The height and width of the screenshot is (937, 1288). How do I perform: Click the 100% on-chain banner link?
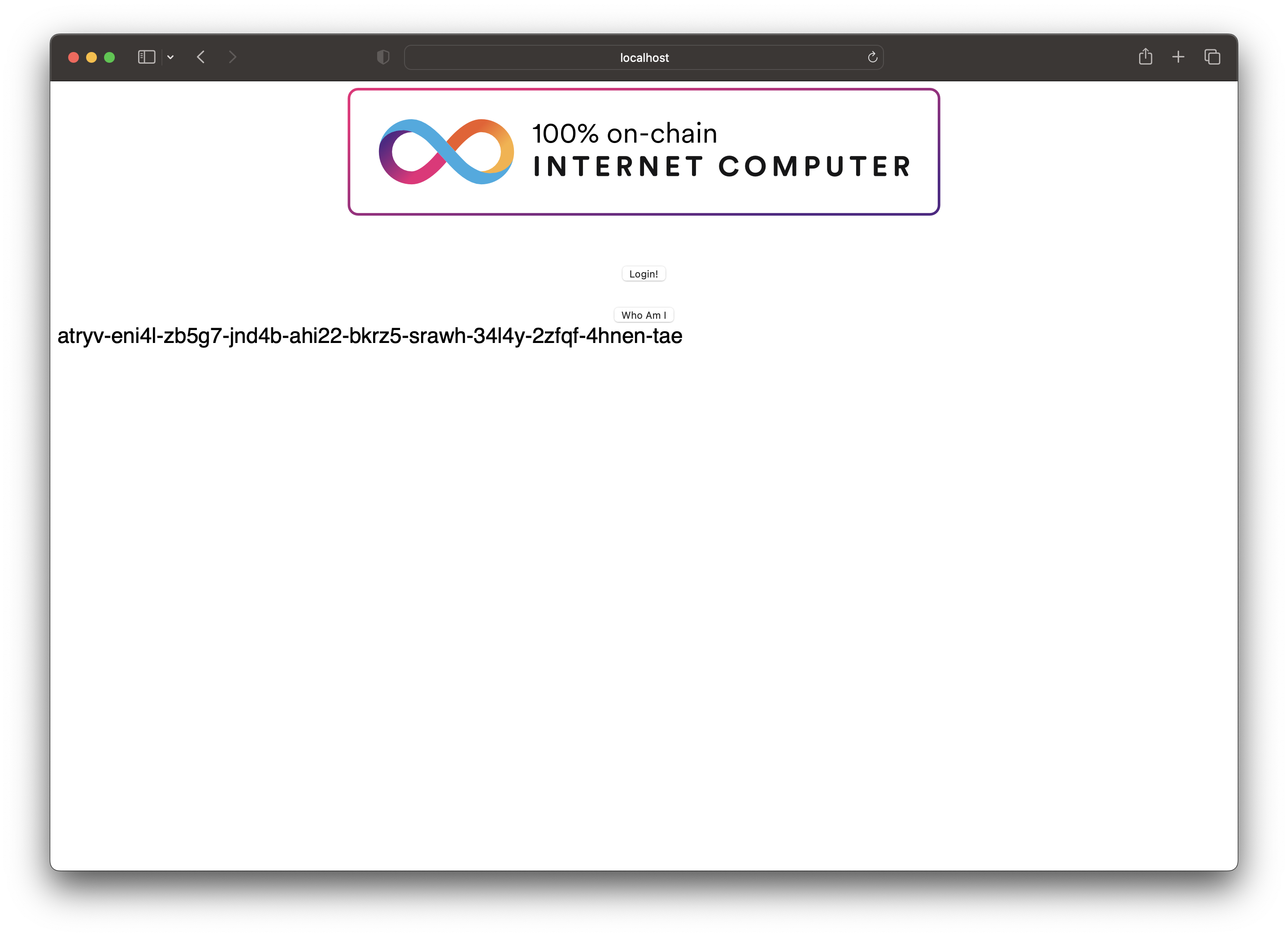coord(644,151)
